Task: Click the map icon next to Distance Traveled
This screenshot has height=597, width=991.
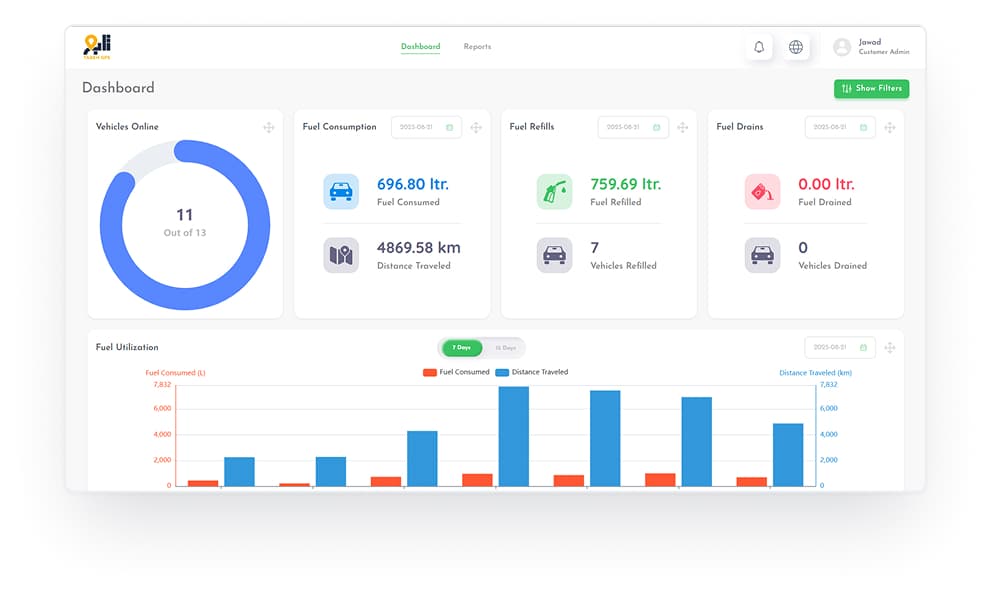Action: point(340,255)
